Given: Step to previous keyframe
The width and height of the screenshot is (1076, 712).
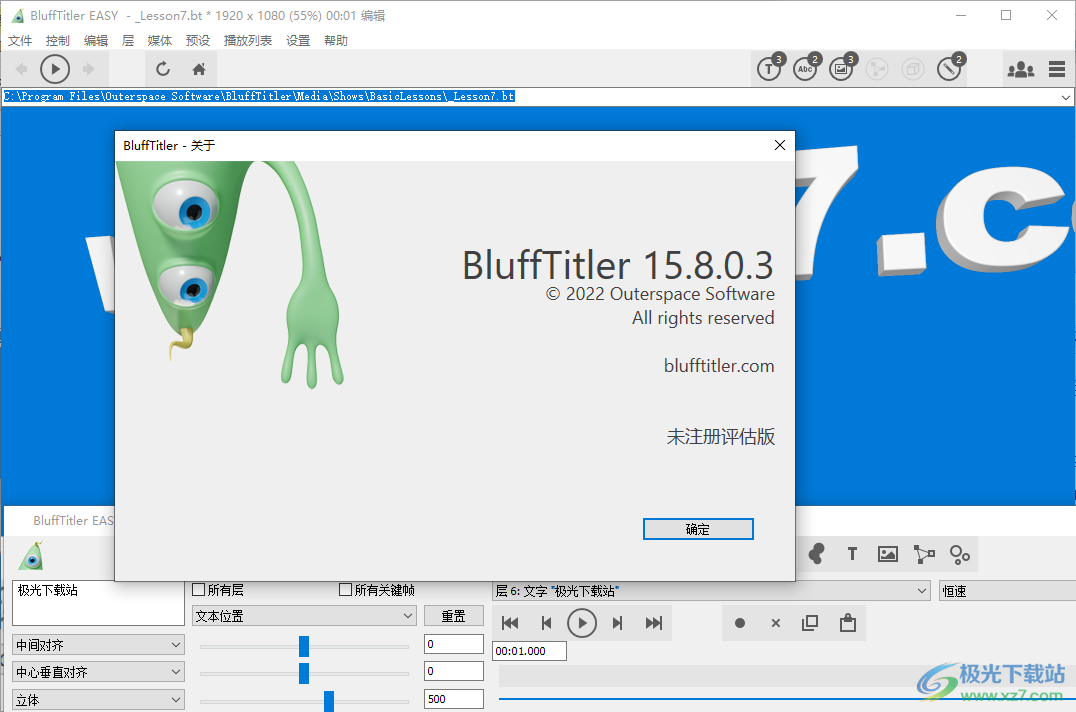Looking at the screenshot, I should click(546, 623).
